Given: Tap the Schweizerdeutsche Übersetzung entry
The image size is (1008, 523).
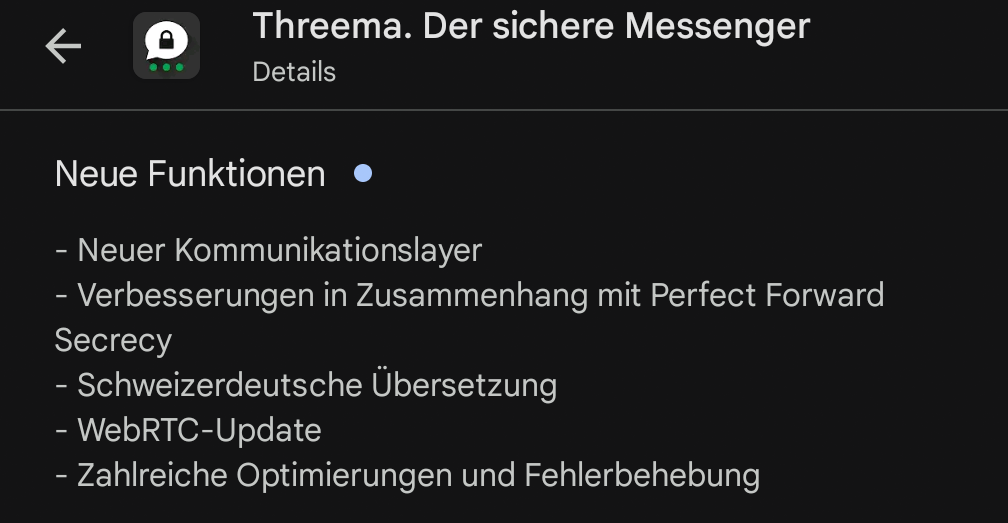Looking at the screenshot, I should 306,385.
